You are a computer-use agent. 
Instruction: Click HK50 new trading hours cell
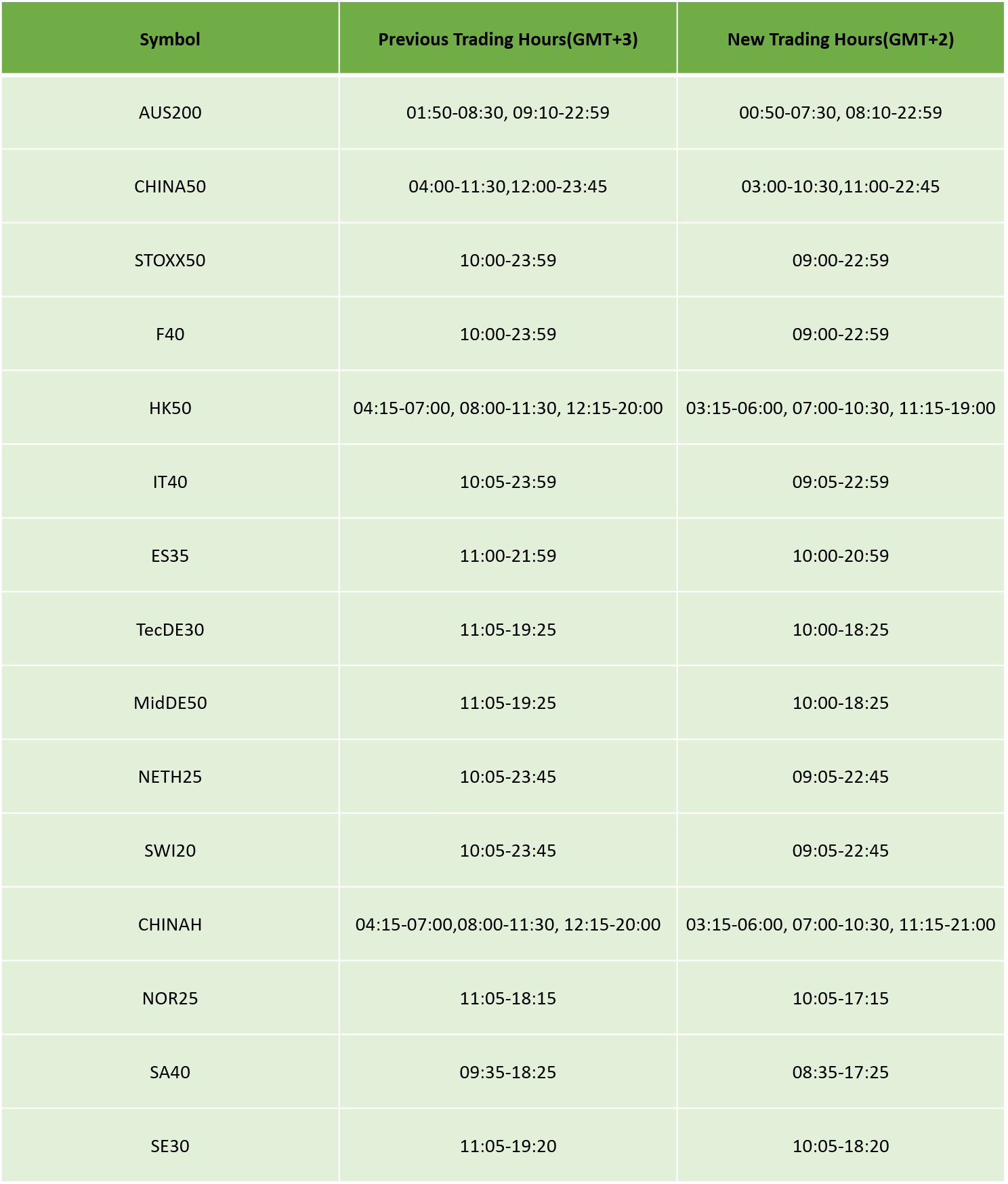click(x=841, y=408)
